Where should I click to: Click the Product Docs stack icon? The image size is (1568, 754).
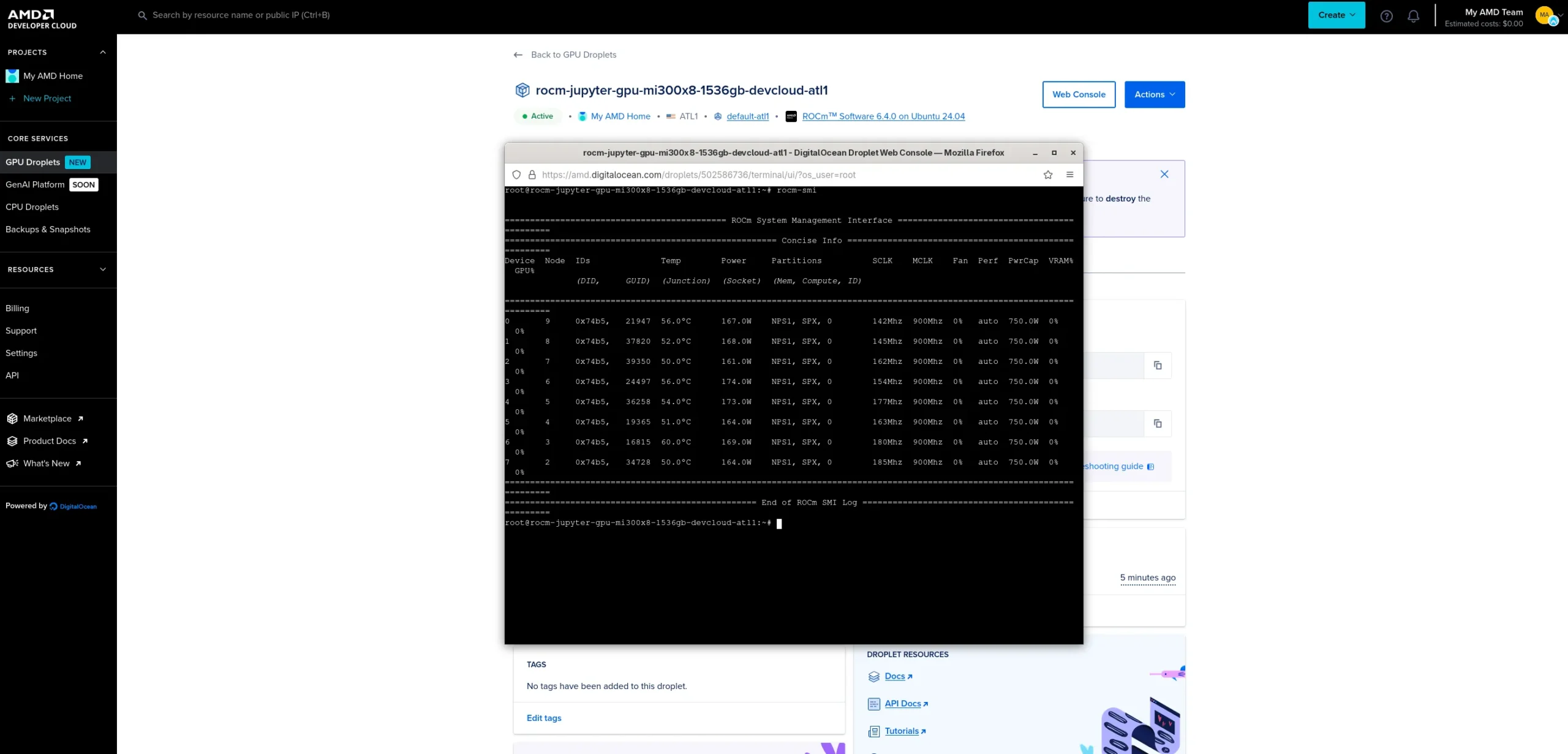(12, 441)
